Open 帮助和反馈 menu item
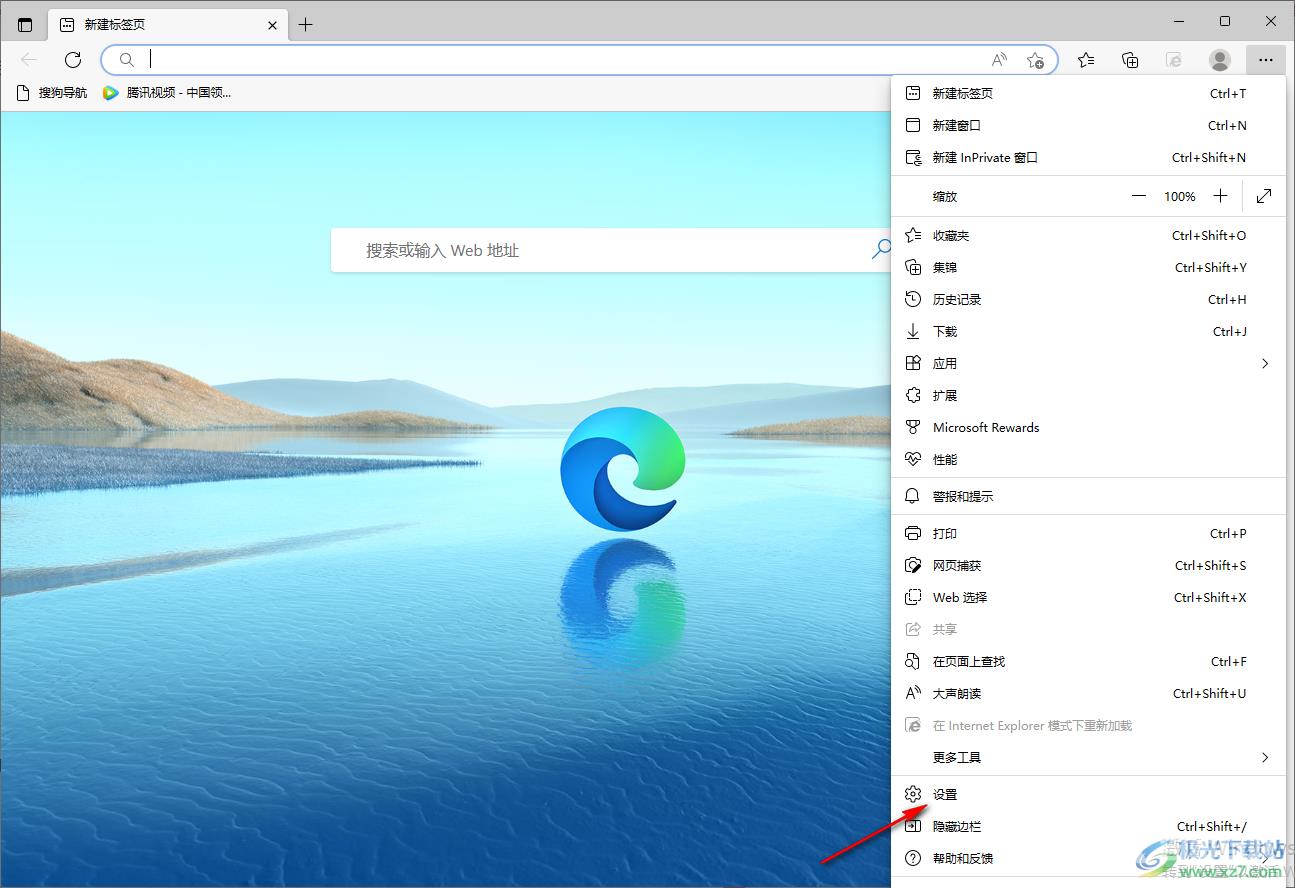This screenshot has width=1295, height=888. click(1088, 858)
